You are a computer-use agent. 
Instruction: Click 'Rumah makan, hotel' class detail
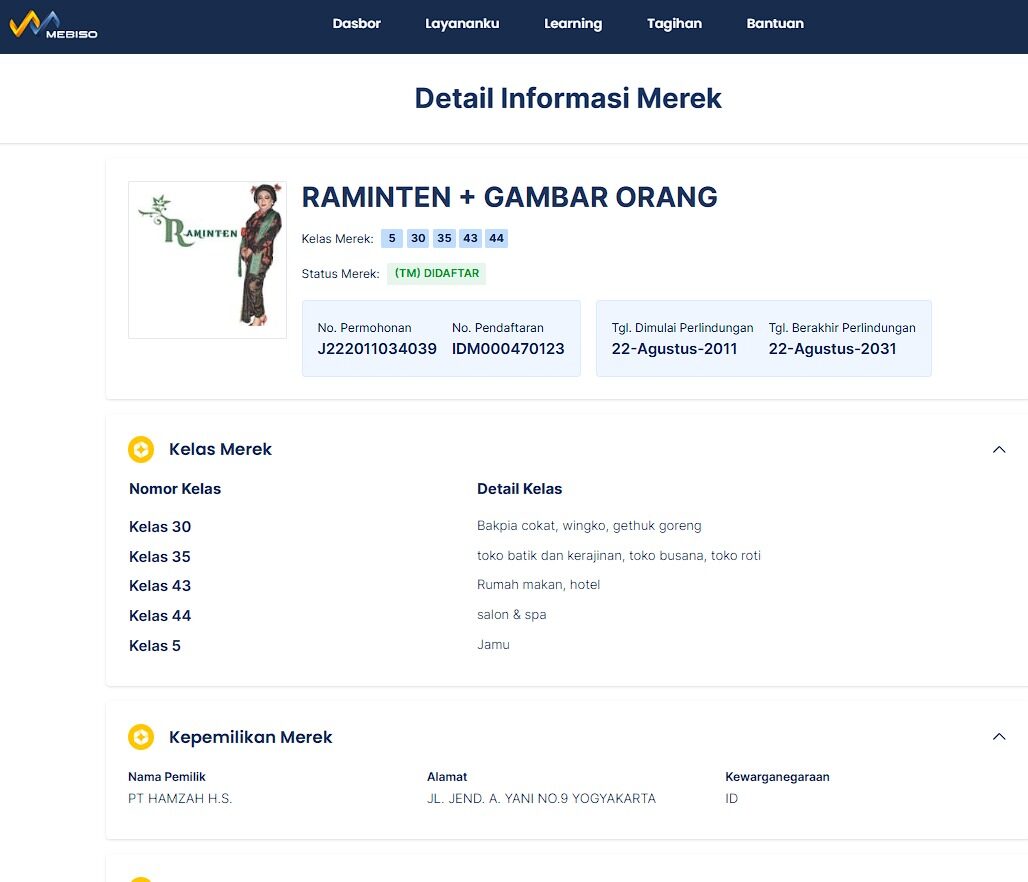538,584
